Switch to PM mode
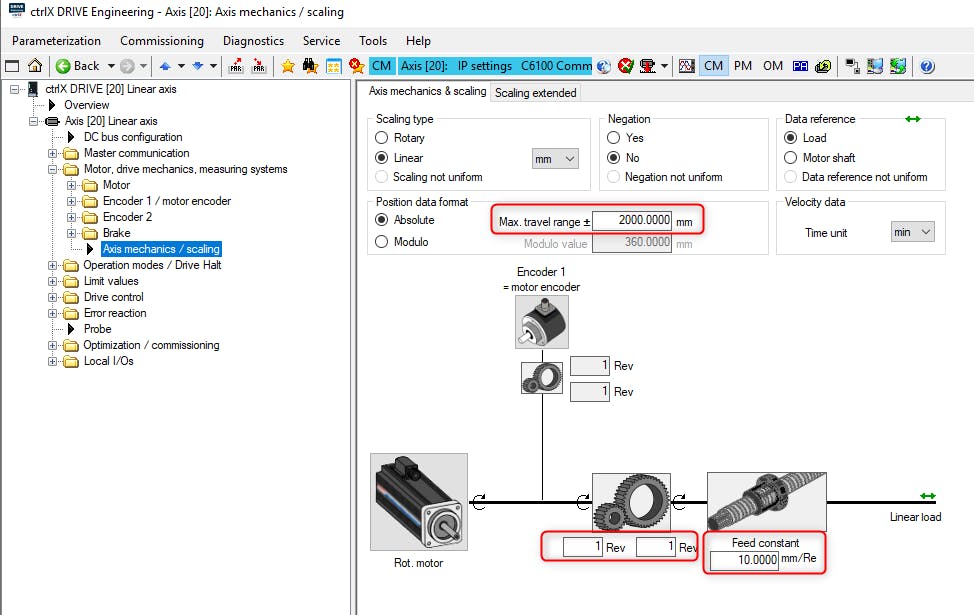Image resolution: width=974 pixels, height=615 pixels. [x=743, y=66]
